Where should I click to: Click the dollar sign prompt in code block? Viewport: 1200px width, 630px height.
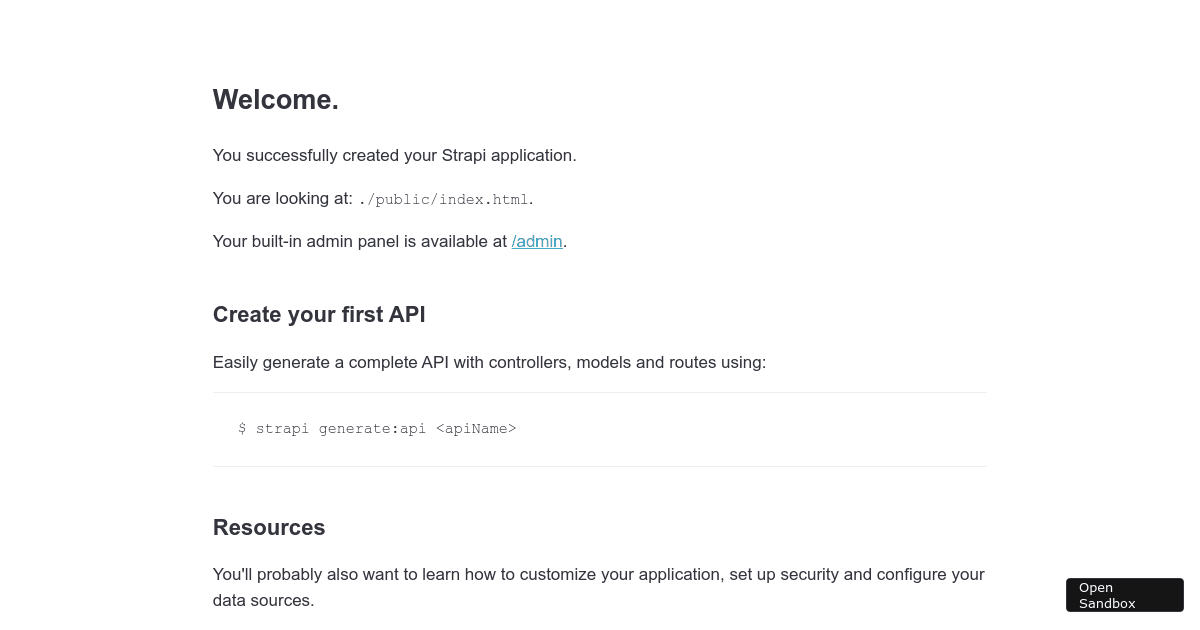point(242,429)
